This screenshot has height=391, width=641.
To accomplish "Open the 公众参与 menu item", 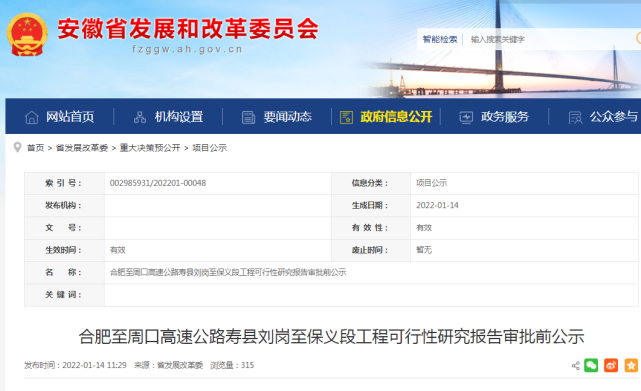I will tap(614, 117).
